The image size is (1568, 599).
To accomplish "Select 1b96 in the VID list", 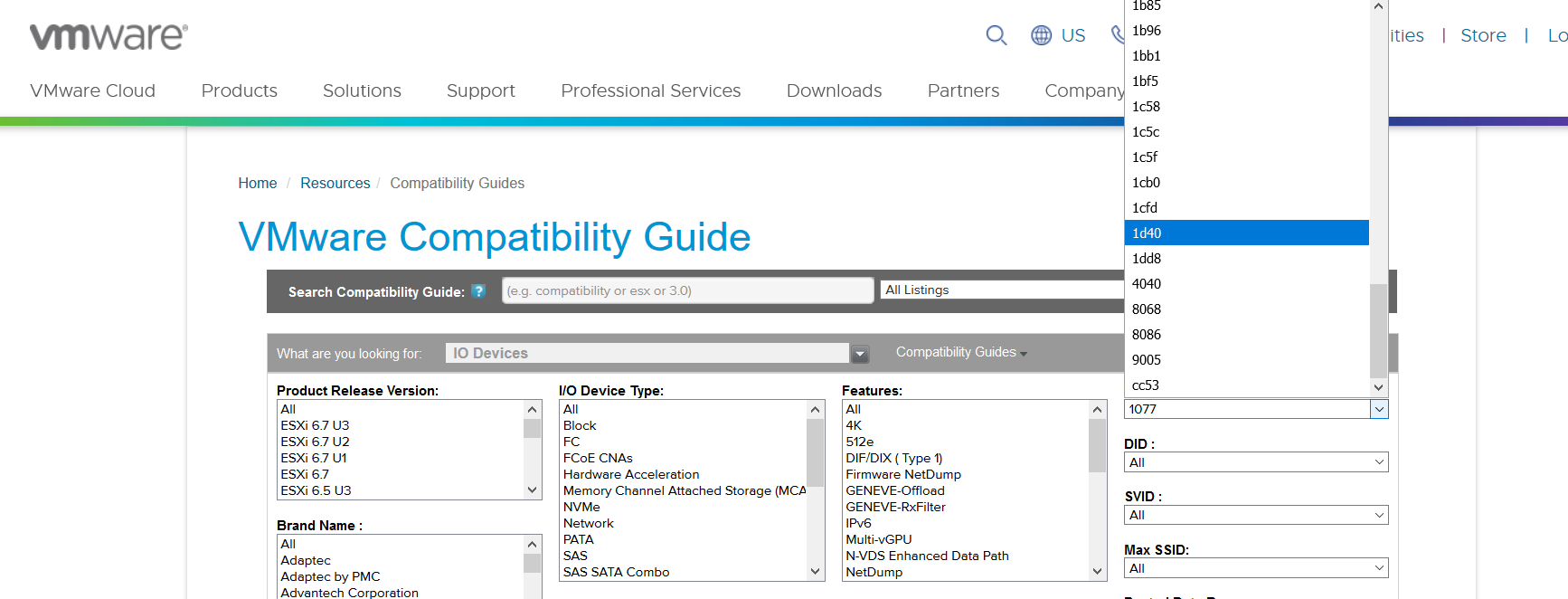I will click(1247, 30).
